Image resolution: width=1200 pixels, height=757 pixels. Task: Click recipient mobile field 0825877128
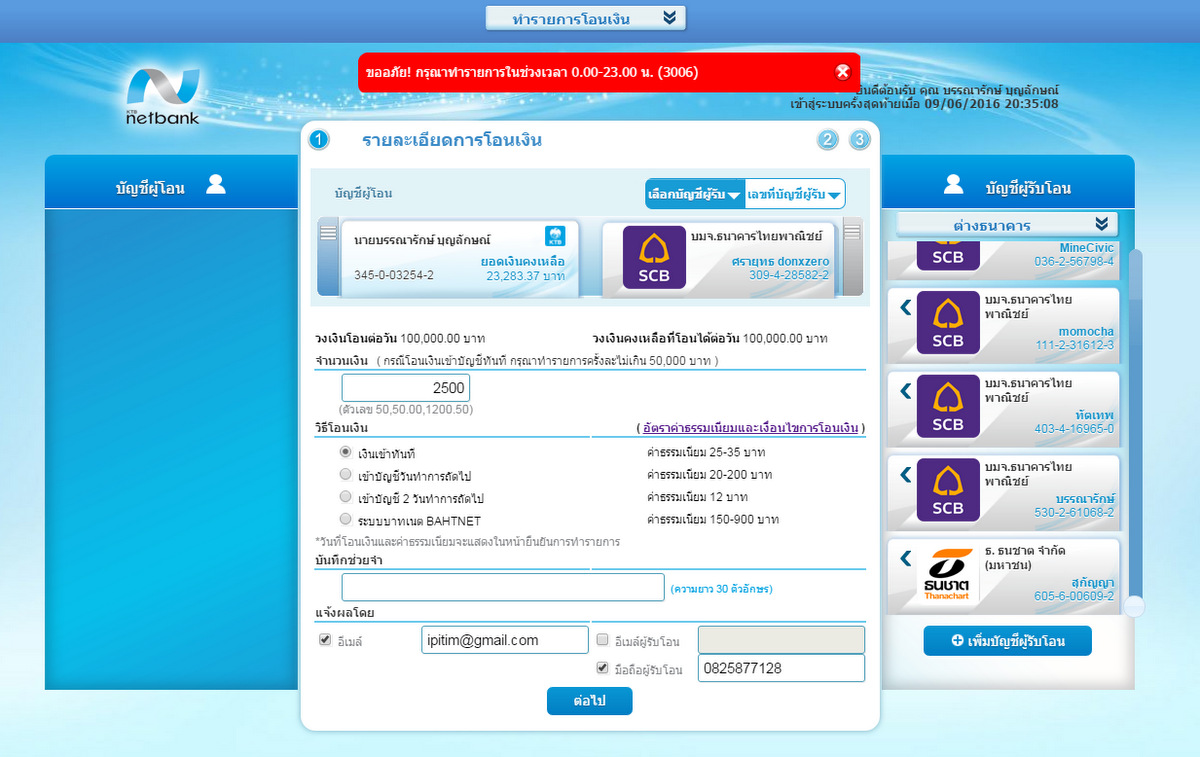click(x=781, y=668)
